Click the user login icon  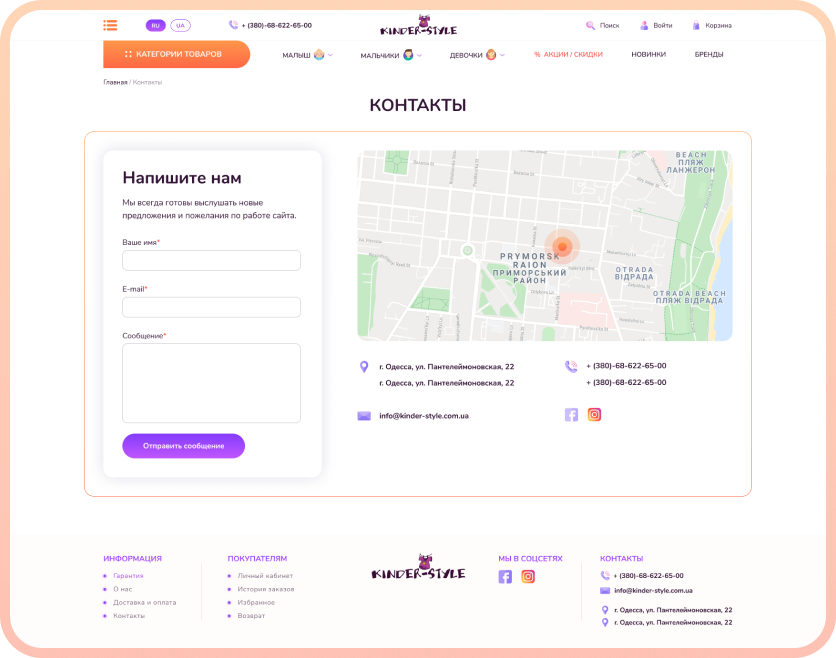click(644, 25)
